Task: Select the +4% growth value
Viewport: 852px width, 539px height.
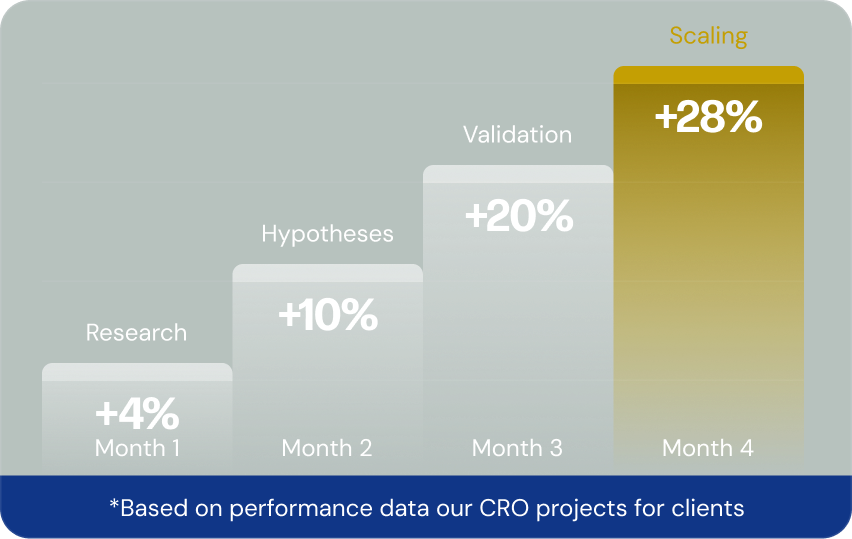Action: [137, 412]
